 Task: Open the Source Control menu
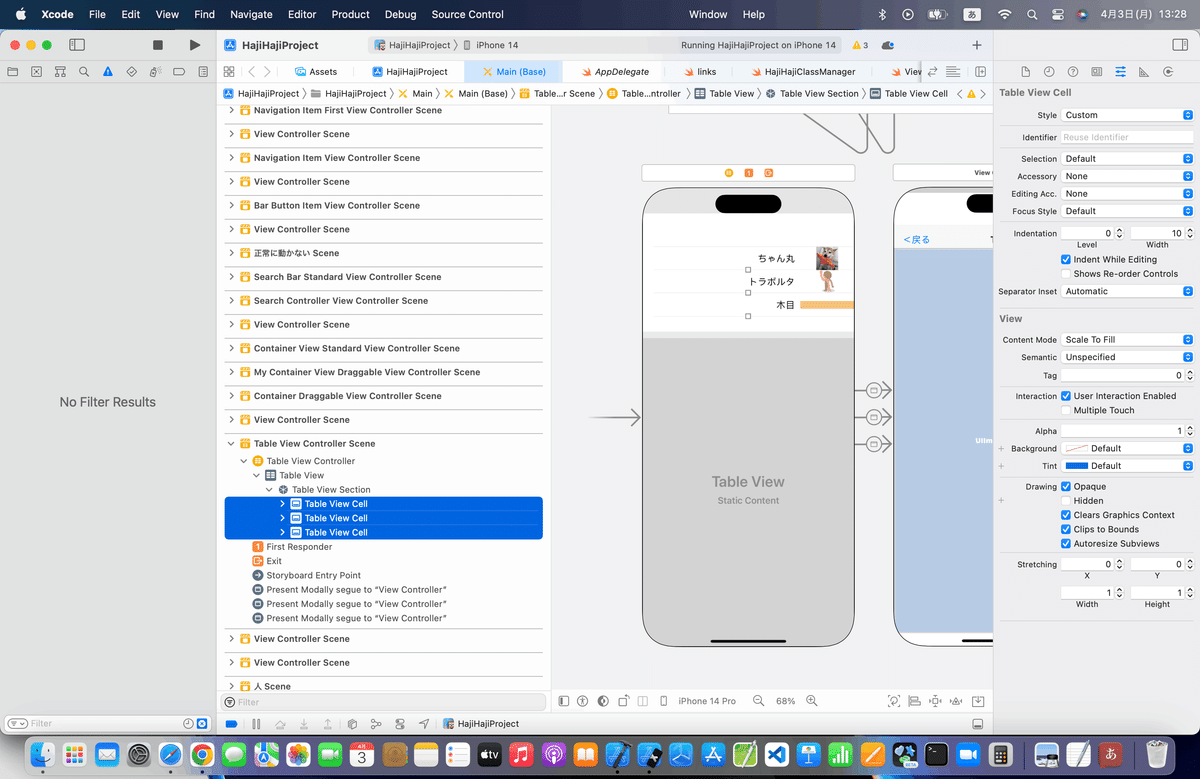point(467,14)
